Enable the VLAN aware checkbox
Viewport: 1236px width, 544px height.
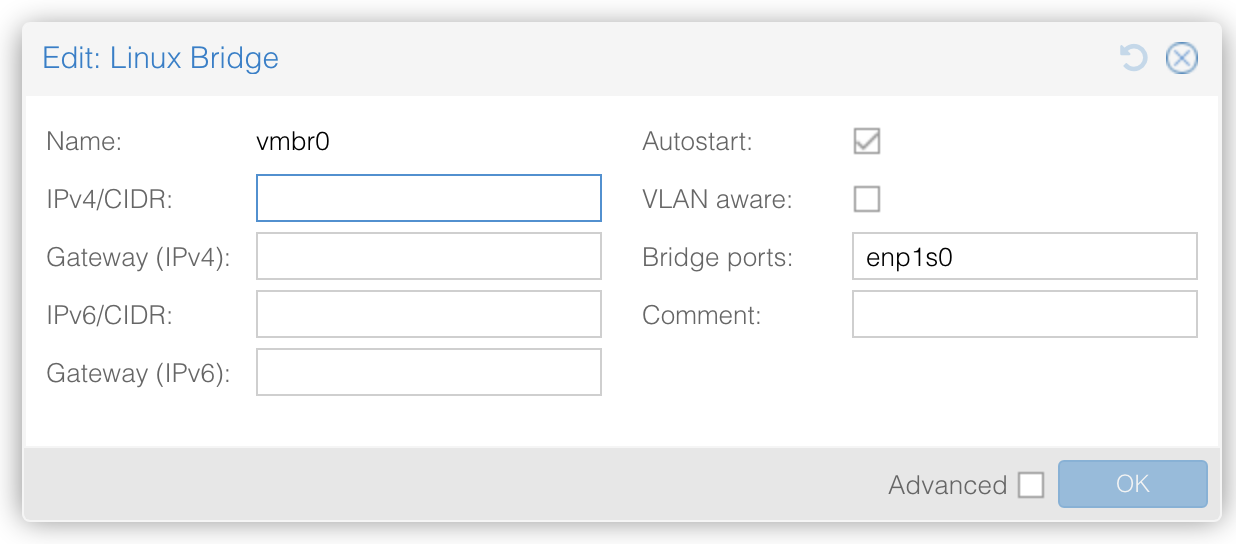867,199
